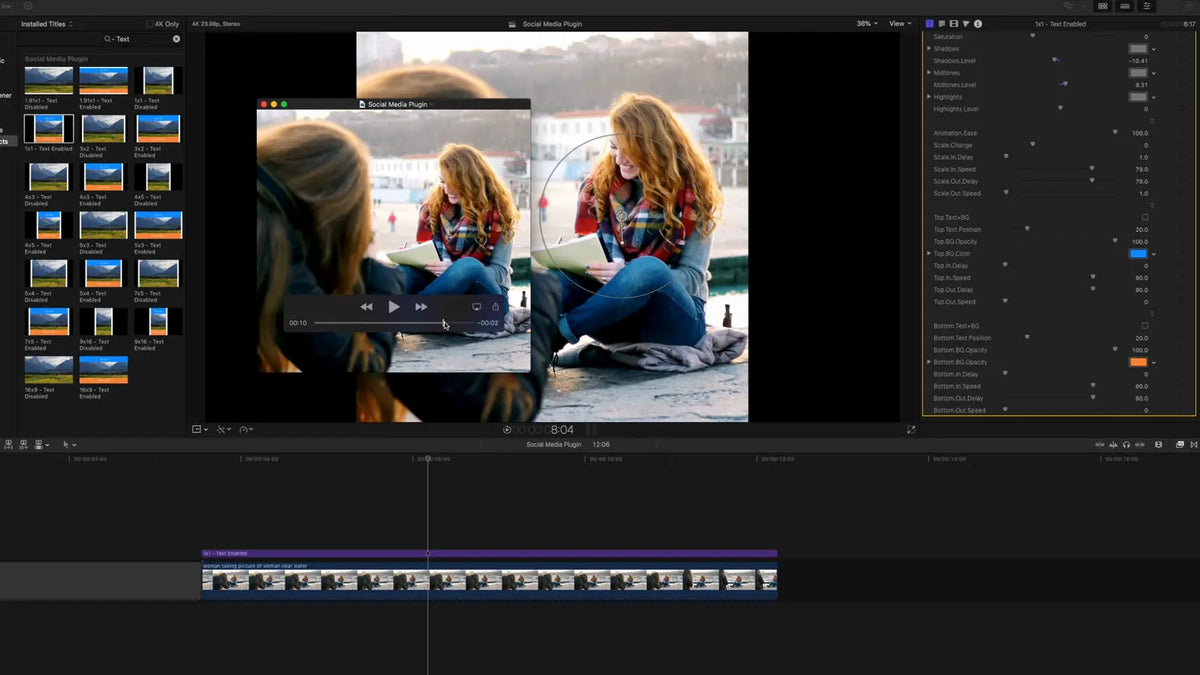
Task: Open the 36% zoom dropdown
Action: (x=867, y=23)
